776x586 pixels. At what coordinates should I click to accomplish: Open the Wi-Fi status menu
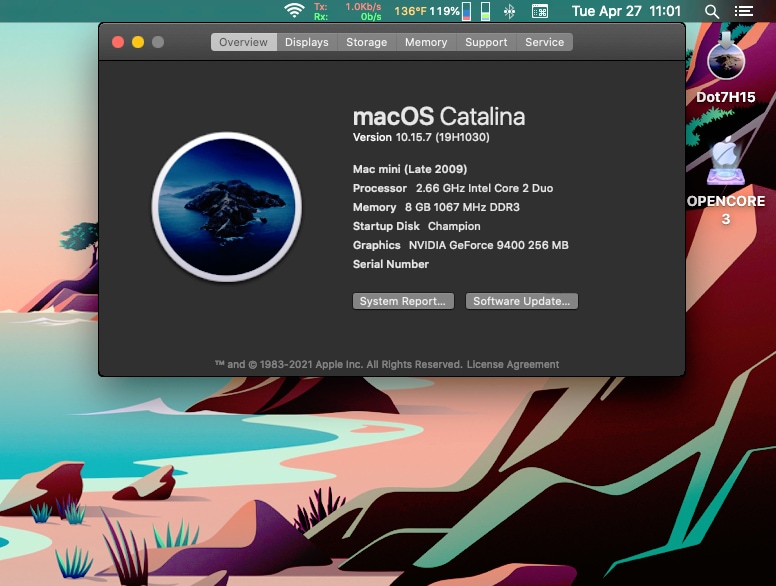pos(294,11)
